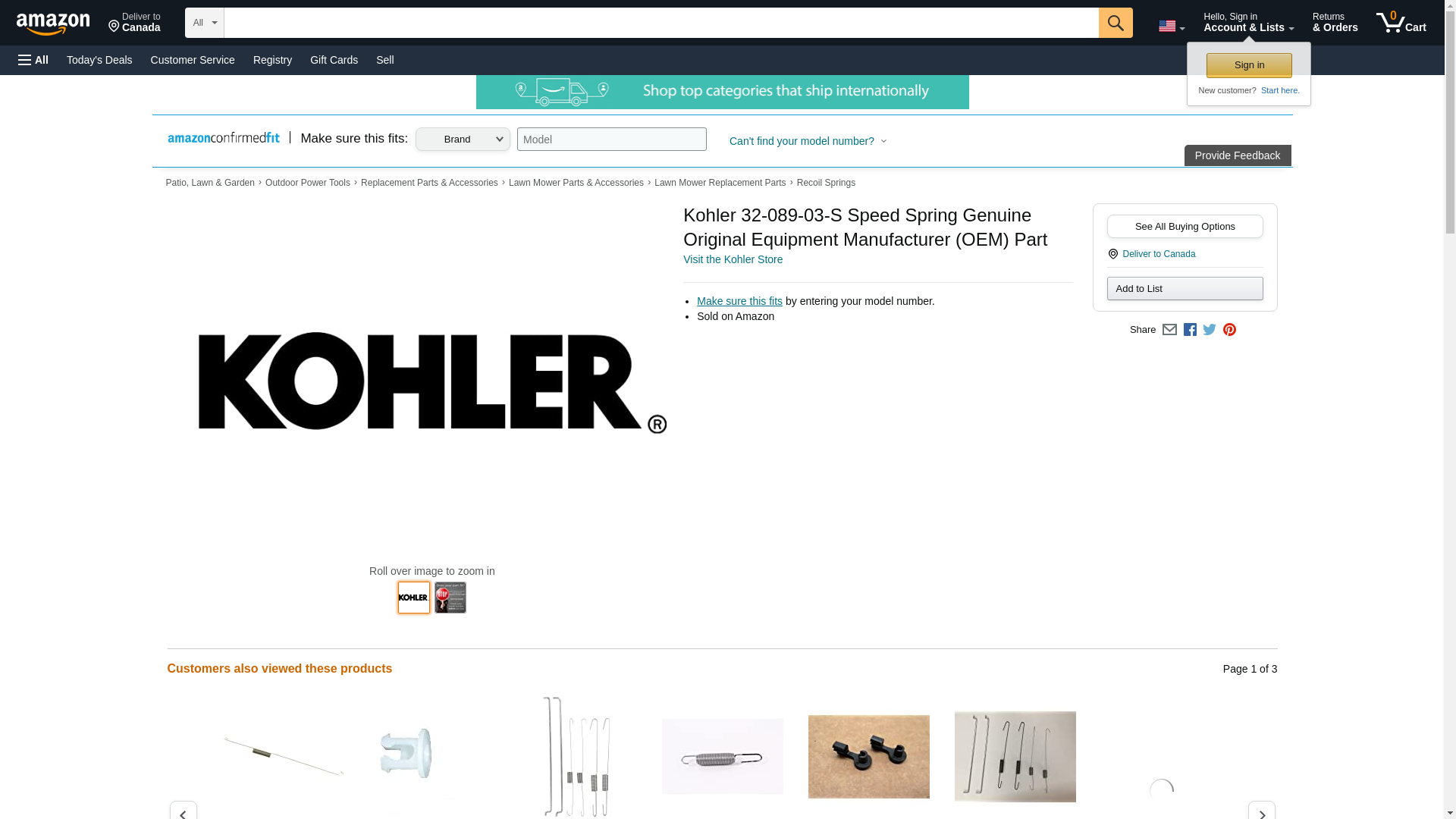Click See All Buying Options
This screenshot has height=819, width=1456.
coord(1185,227)
